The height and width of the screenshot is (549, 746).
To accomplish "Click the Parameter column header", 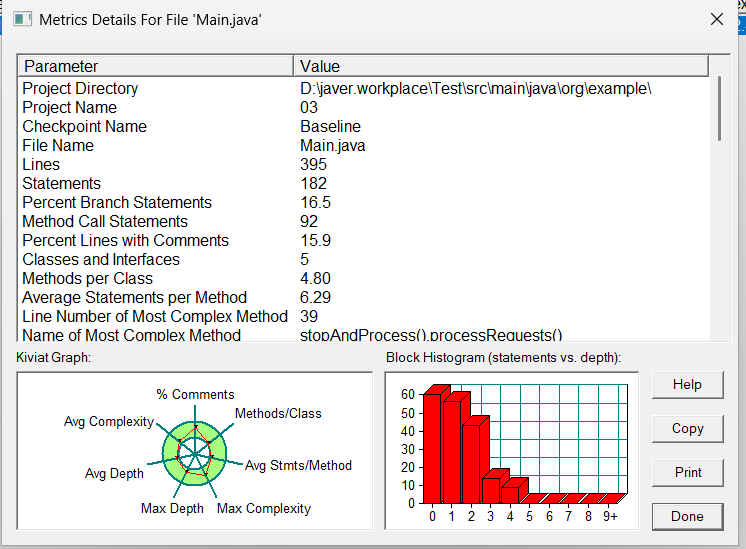I will pyautogui.click(x=155, y=66).
